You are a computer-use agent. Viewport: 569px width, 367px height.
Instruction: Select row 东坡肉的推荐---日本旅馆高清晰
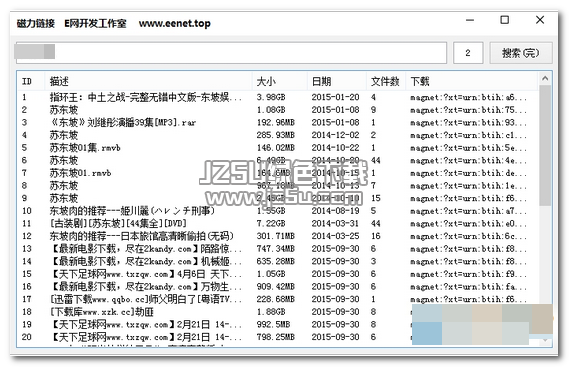point(278,236)
